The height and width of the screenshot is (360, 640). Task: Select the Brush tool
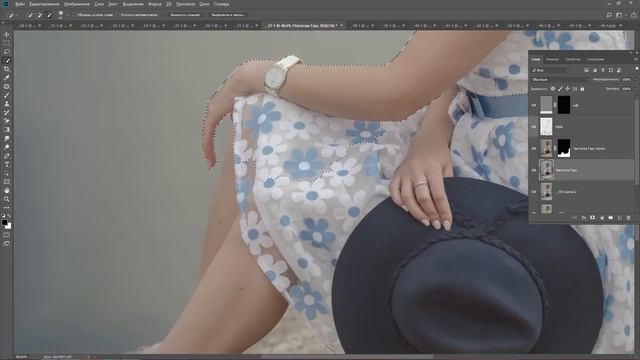pos(7,95)
